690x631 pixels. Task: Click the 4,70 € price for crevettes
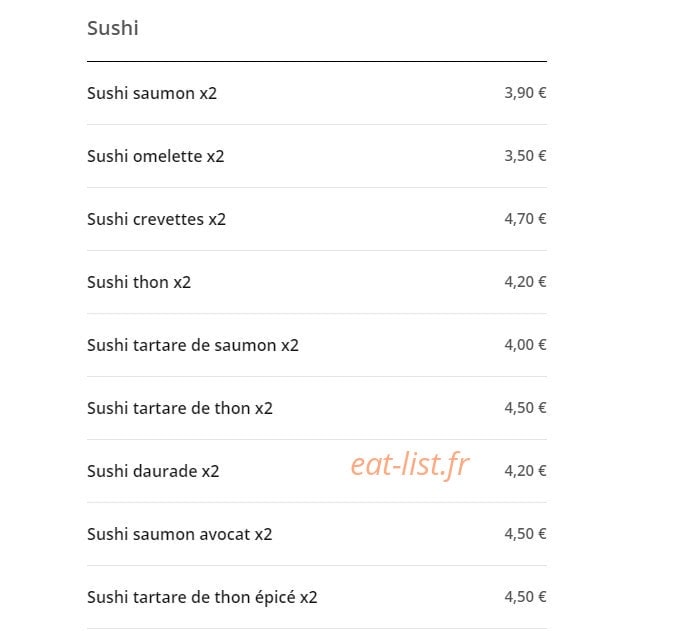pos(525,219)
